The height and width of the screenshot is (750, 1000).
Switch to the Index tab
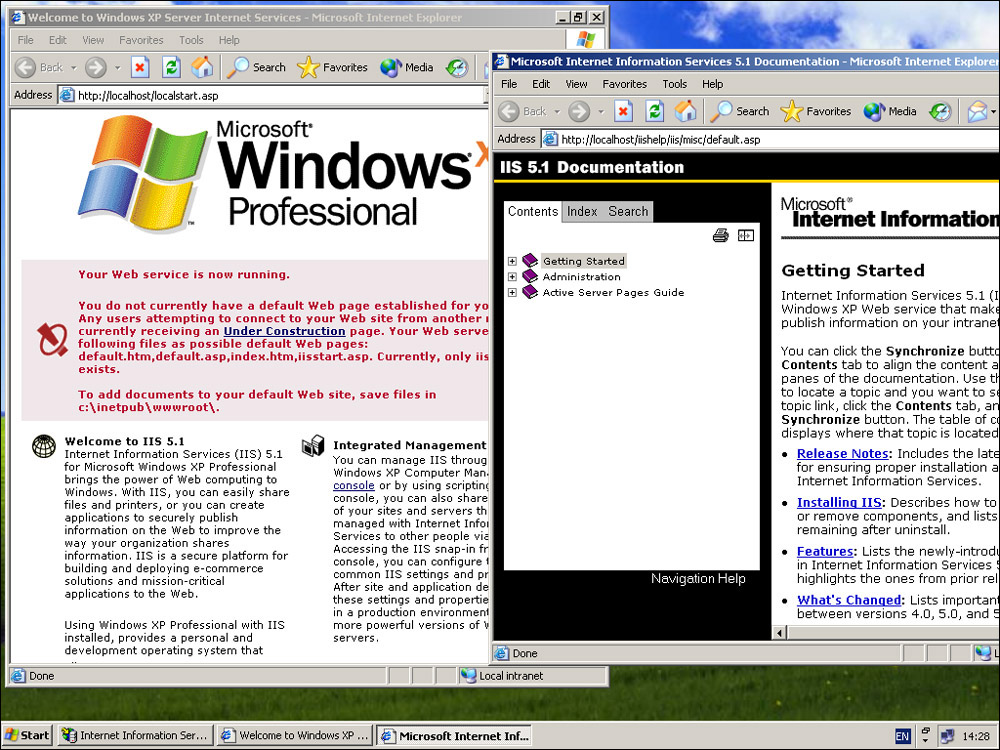(582, 211)
